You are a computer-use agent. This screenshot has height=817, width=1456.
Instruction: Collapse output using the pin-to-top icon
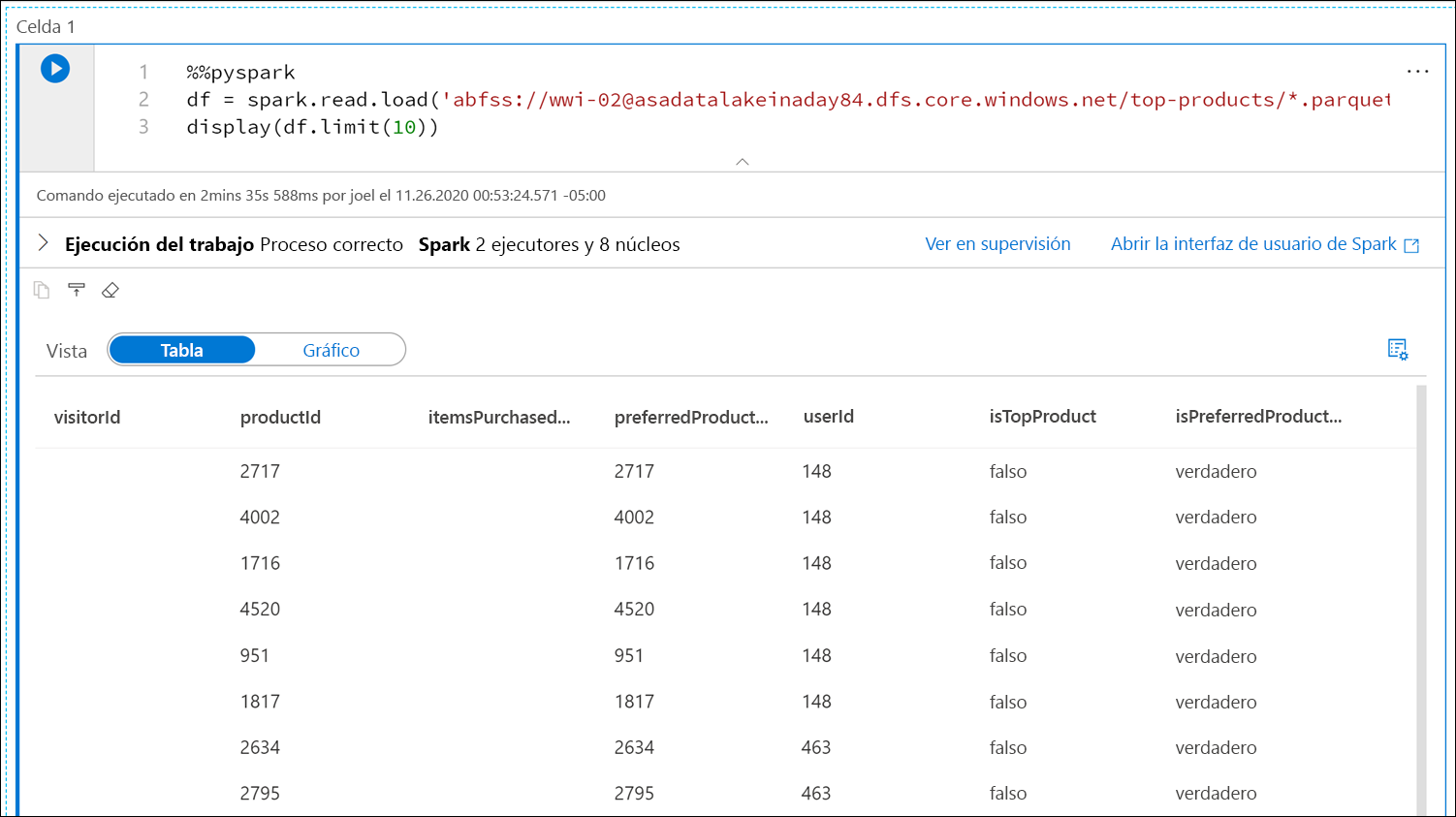tap(77, 290)
